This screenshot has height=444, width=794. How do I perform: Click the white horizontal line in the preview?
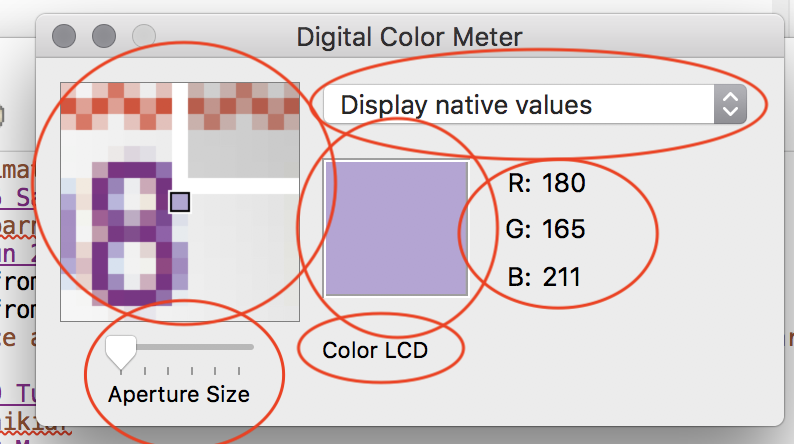pos(245,185)
